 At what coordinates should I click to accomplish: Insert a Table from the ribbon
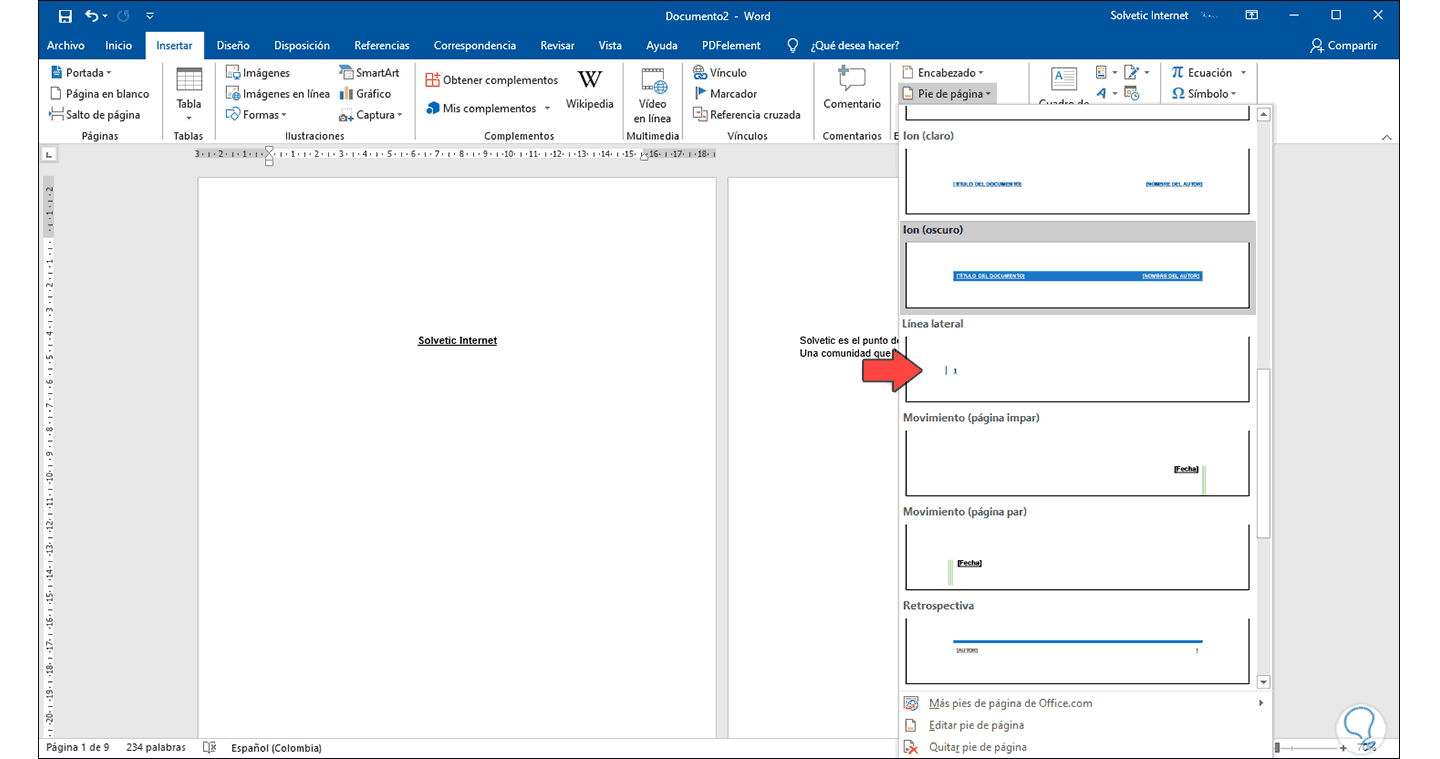(188, 92)
